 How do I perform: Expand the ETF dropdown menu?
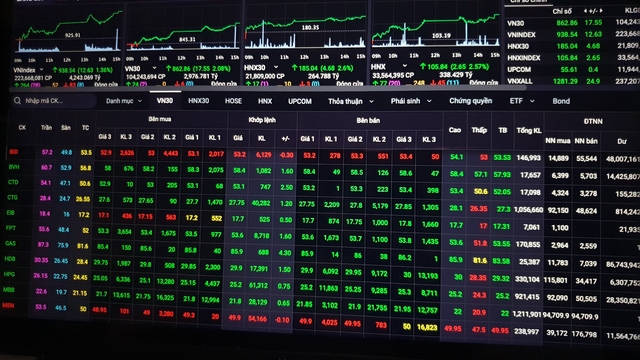coord(522,101)
